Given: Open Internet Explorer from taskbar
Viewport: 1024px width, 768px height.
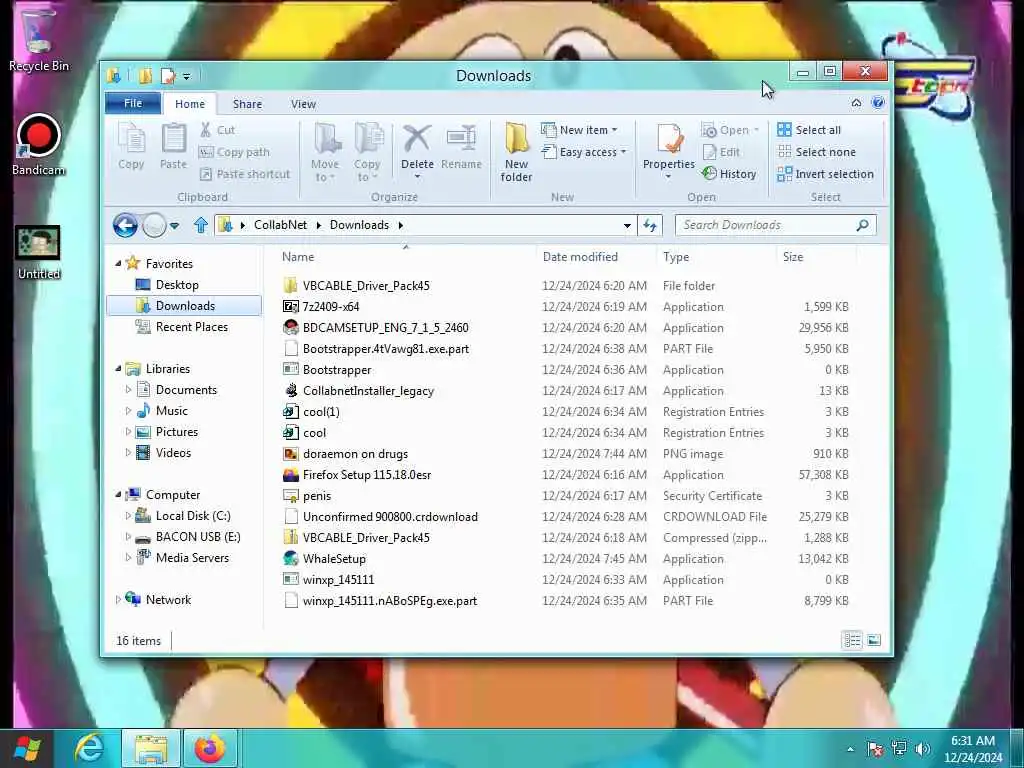Looking at the screenshot, I should click(89, 748).
